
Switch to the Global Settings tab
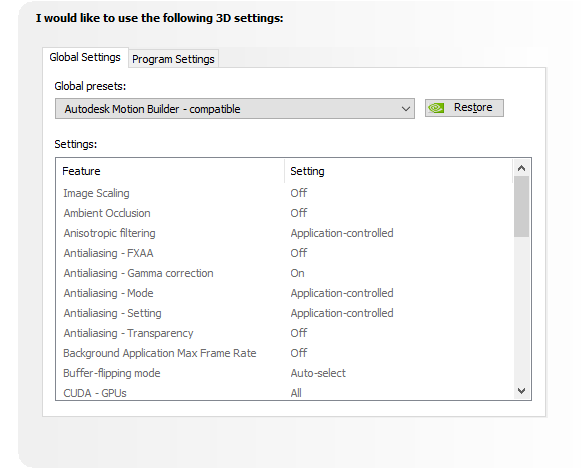click(x=85, y=57)
